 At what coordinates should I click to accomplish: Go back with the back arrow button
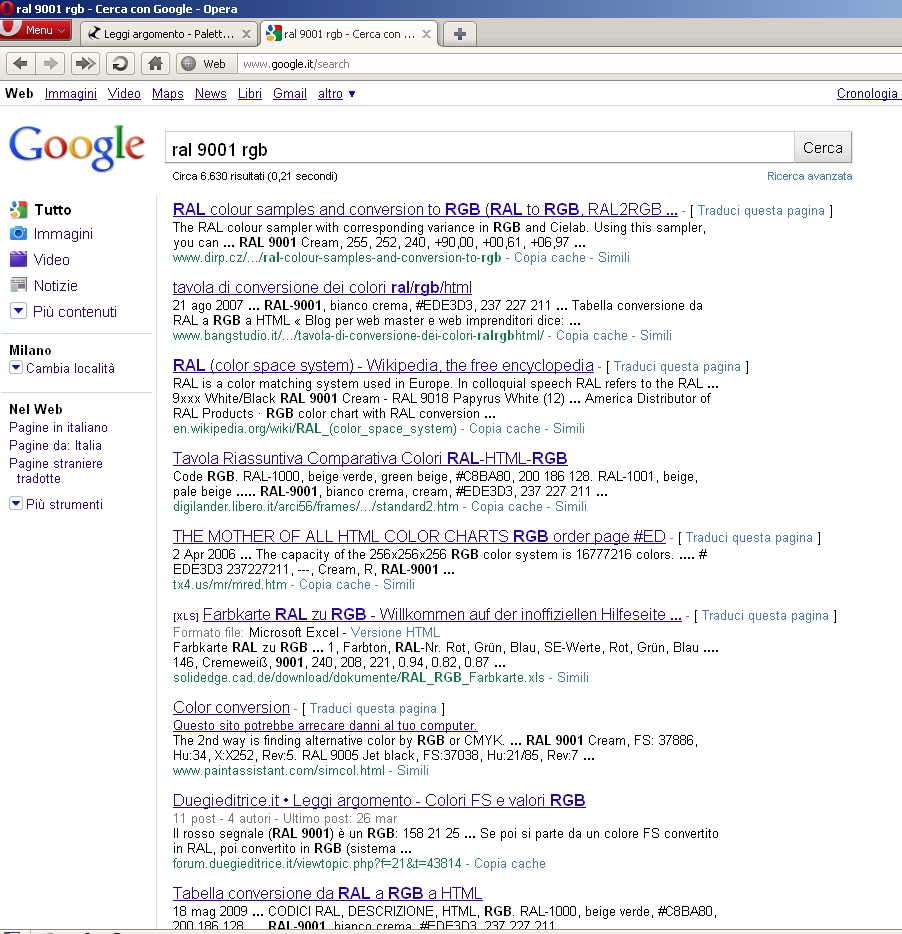(x=20, y=63)
